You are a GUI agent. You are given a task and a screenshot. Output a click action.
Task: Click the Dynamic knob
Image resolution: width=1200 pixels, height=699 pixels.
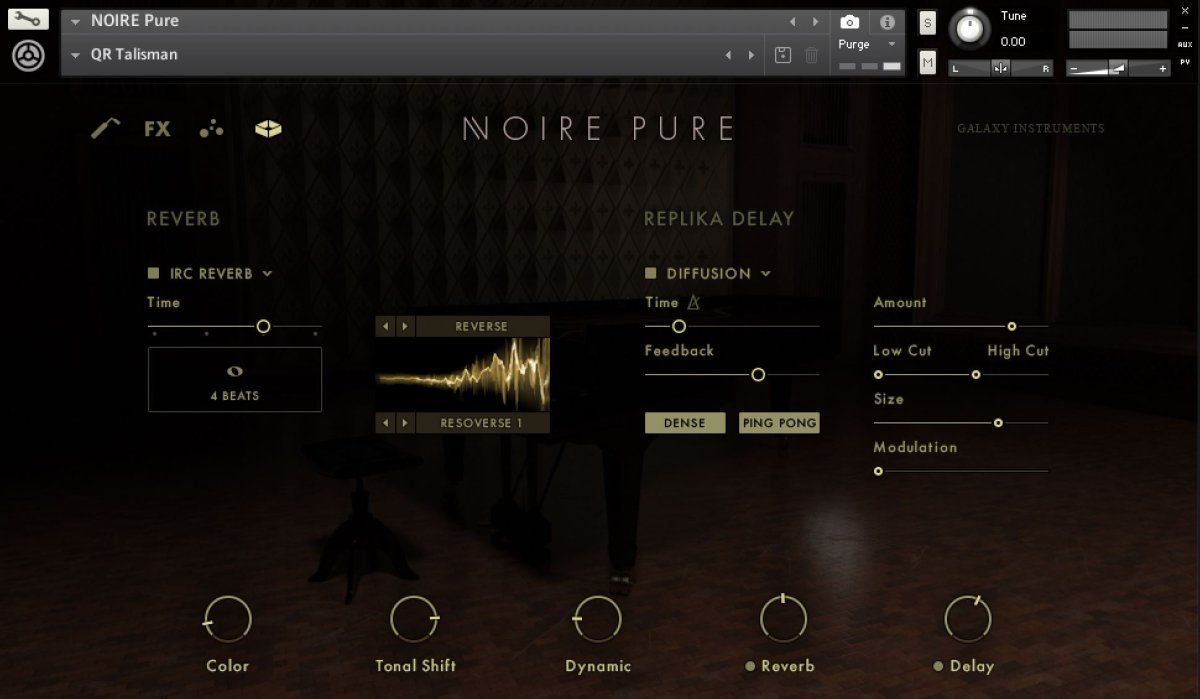point(598,619)
